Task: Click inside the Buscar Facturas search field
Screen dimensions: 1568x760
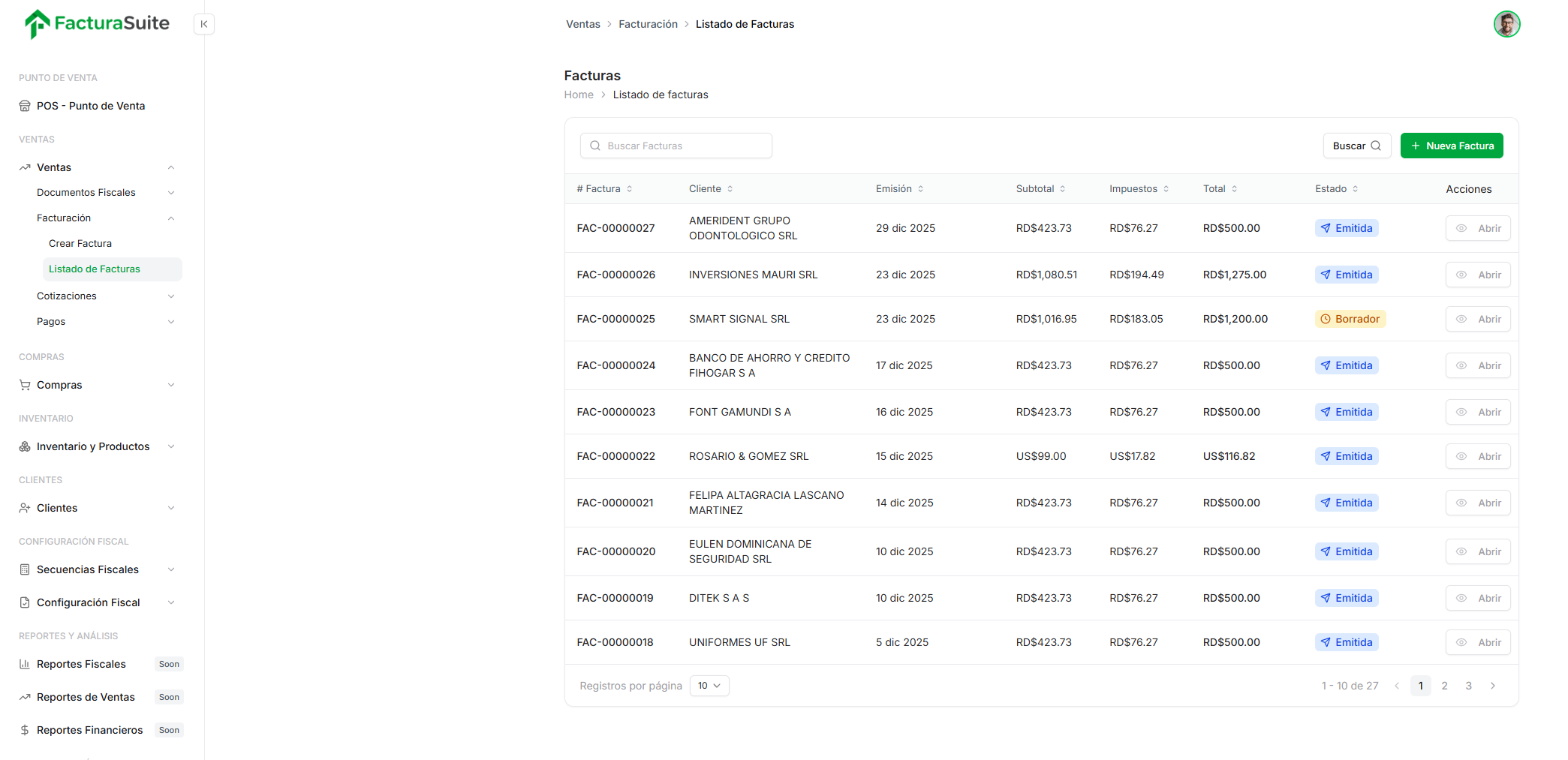Action: click(675, 146)
